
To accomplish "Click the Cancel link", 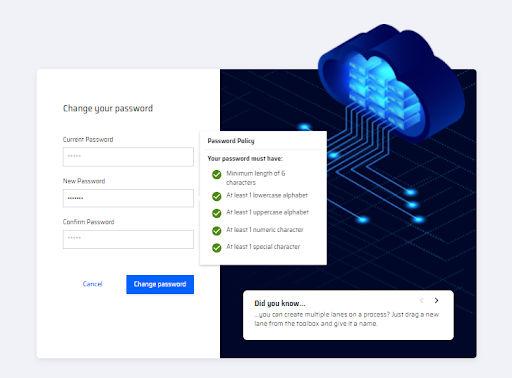I will [93, 284].
